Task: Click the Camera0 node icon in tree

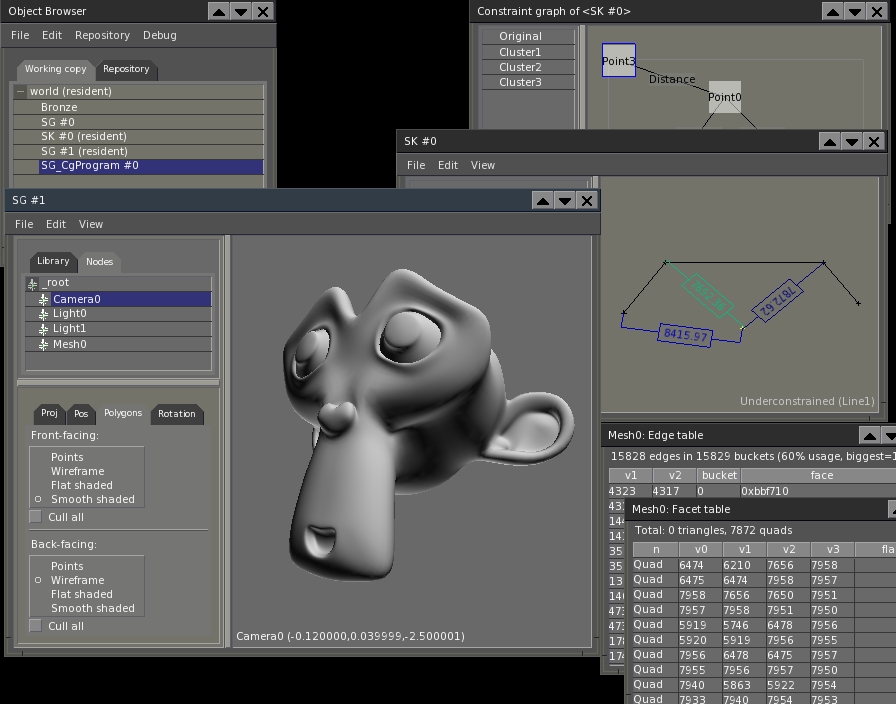Action: (x=43, y=299)
